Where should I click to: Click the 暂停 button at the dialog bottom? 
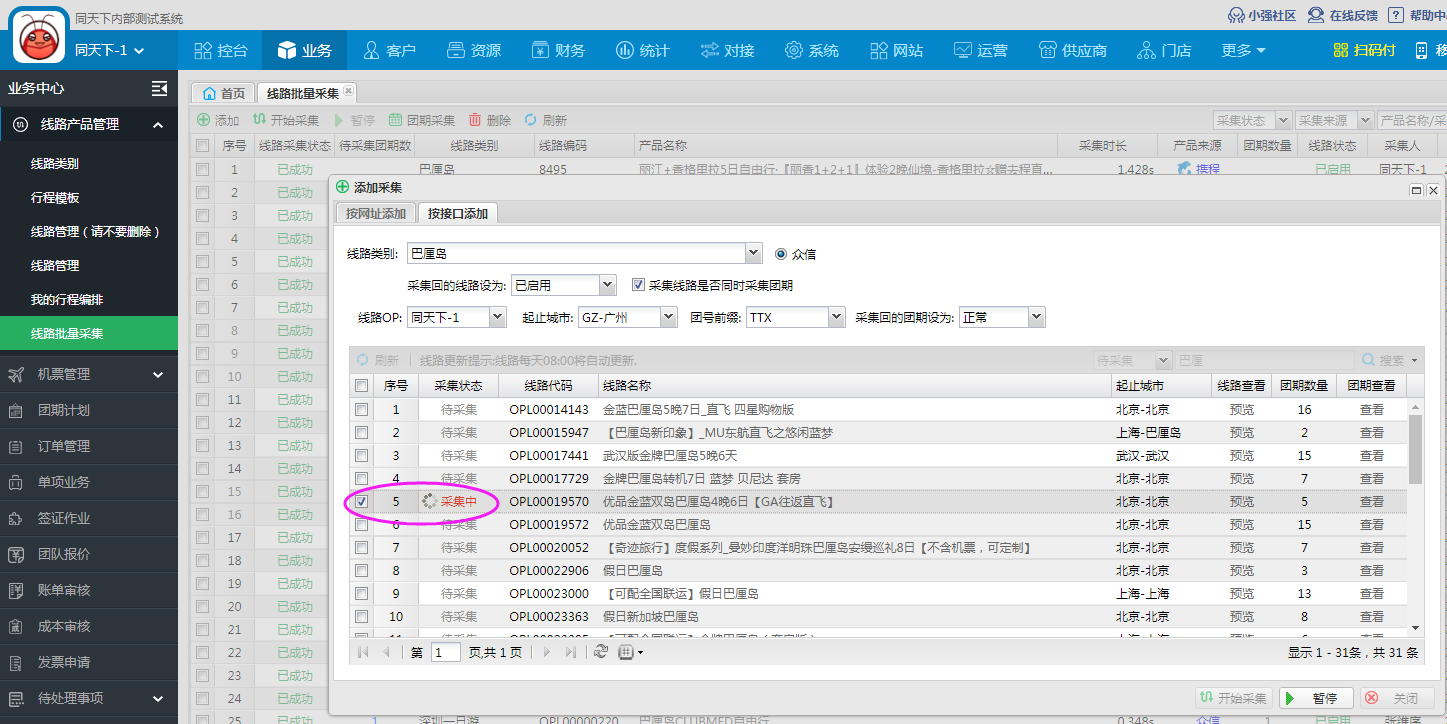[x=1316, y=698]
